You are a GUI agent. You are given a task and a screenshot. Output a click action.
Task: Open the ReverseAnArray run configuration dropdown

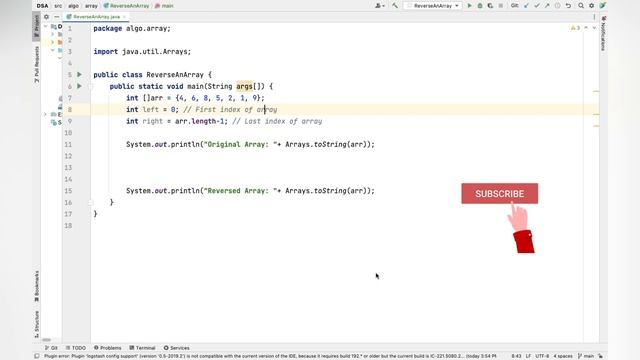433,6
